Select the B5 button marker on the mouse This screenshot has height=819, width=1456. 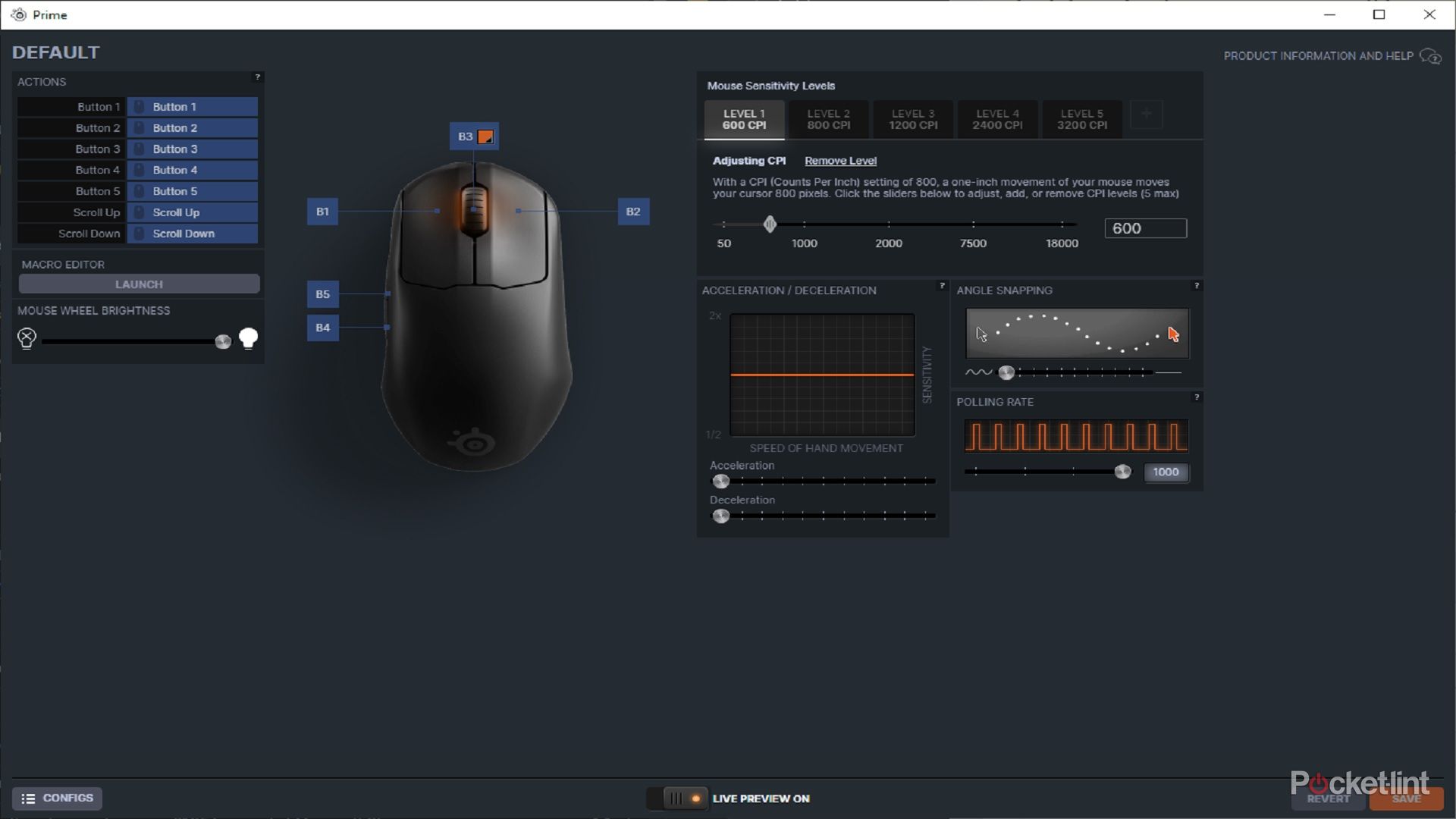click(322, 294)
